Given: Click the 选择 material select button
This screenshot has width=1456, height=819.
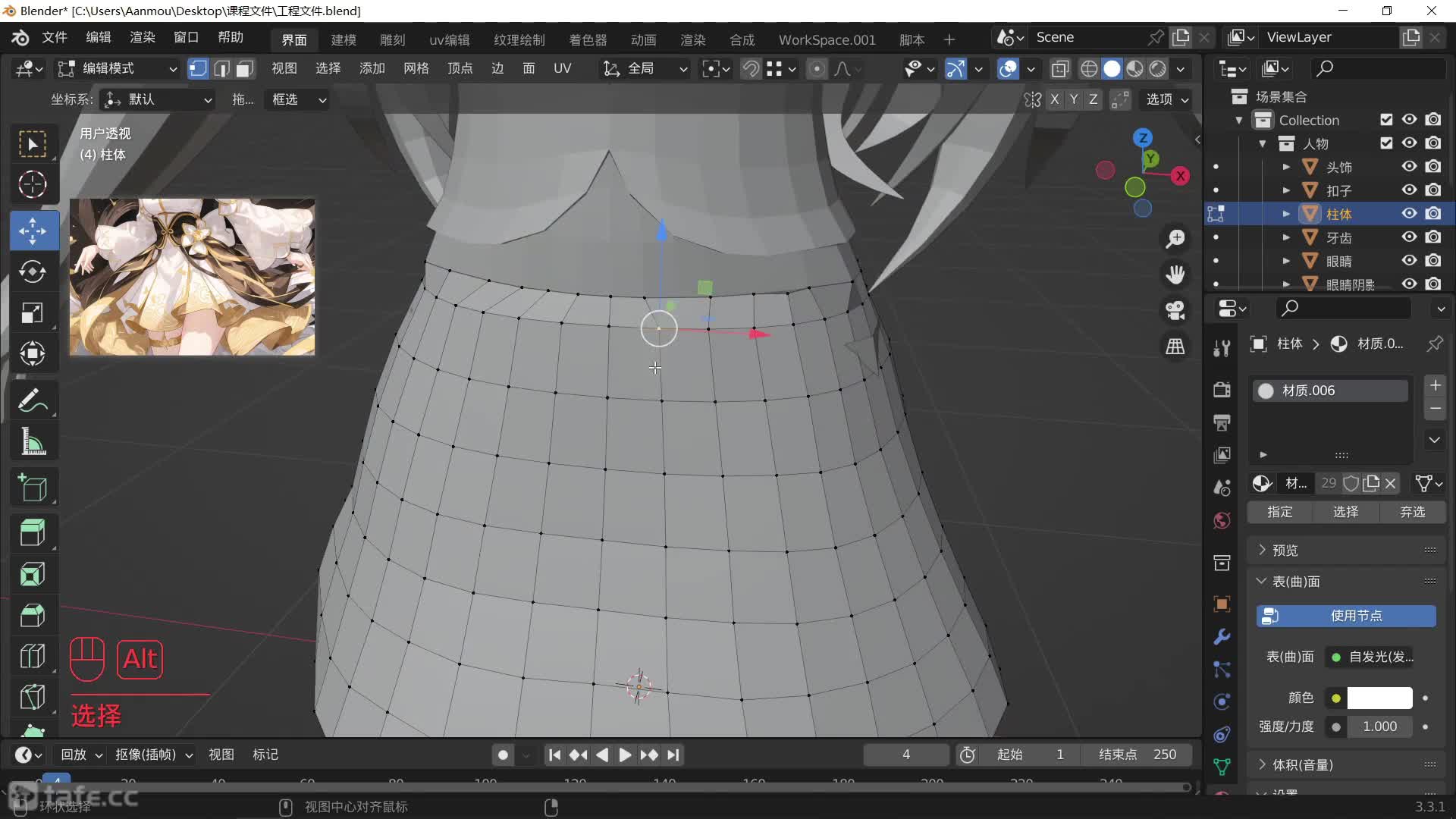Looking at the screenshot, I should 1346,512.
